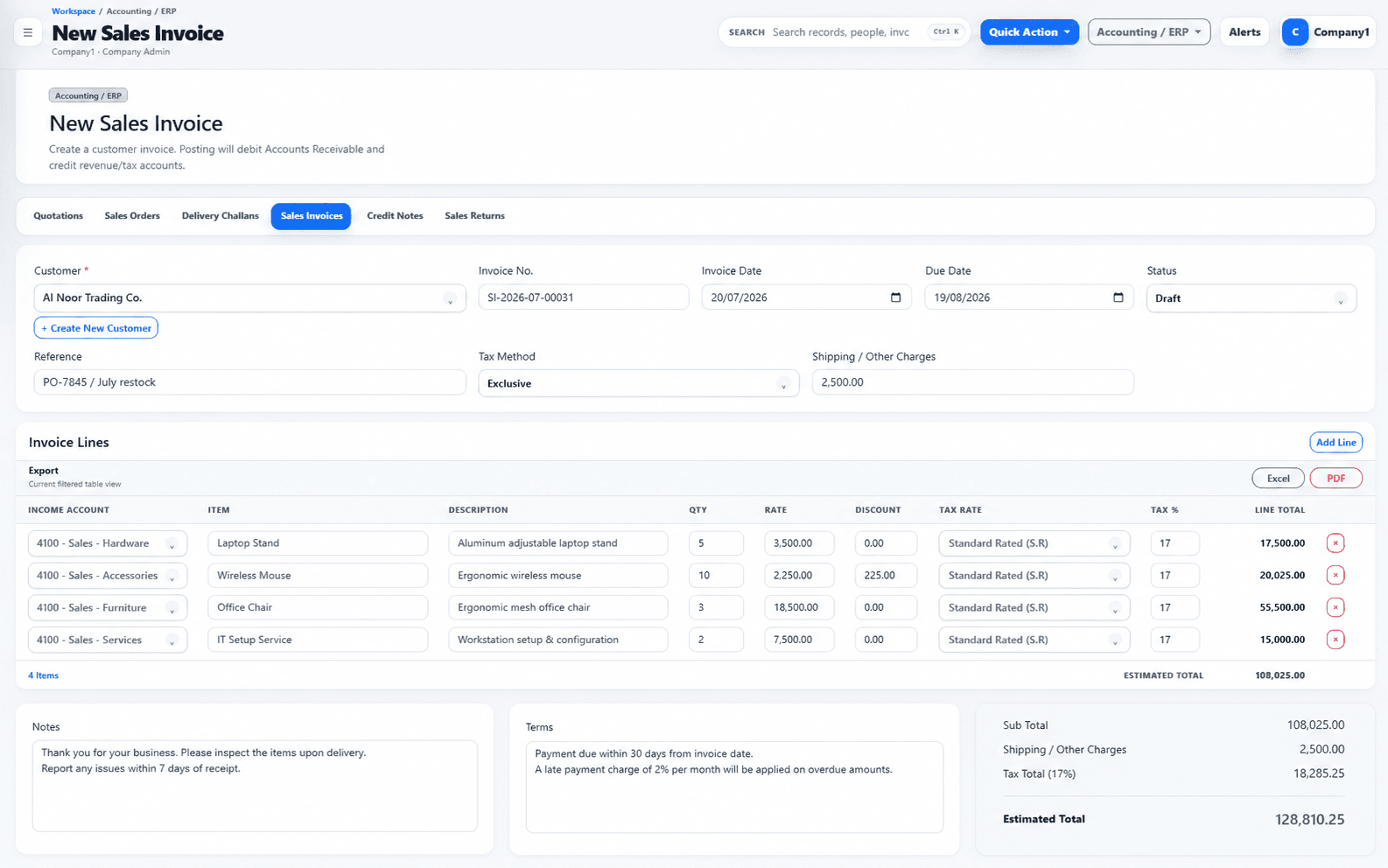Screen dimensions: 1388x868
Task: Edit rate 7,500.00 for IT Setup Service
Action: [799, 640]
